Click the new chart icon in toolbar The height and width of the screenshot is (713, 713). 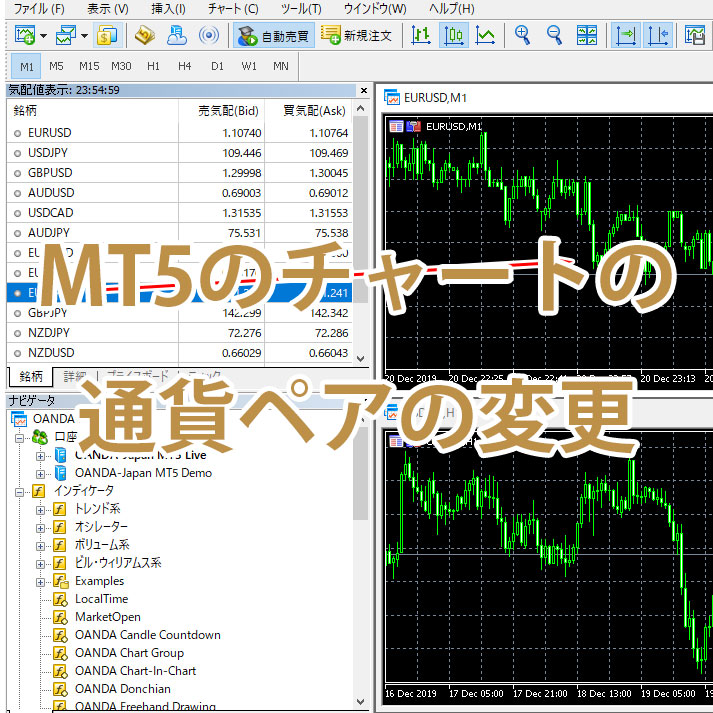click(25, 35)
